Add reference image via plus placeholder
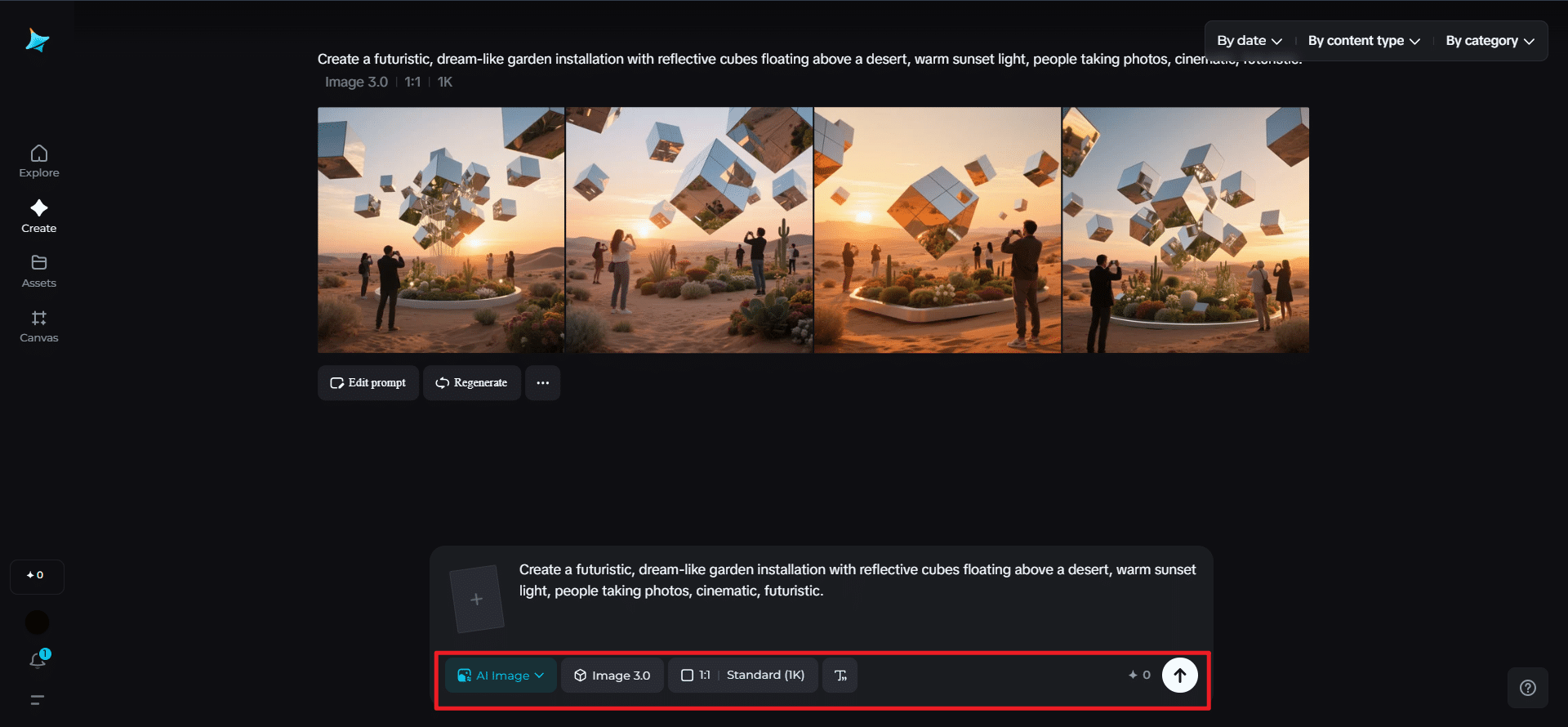 pos(477,600)
